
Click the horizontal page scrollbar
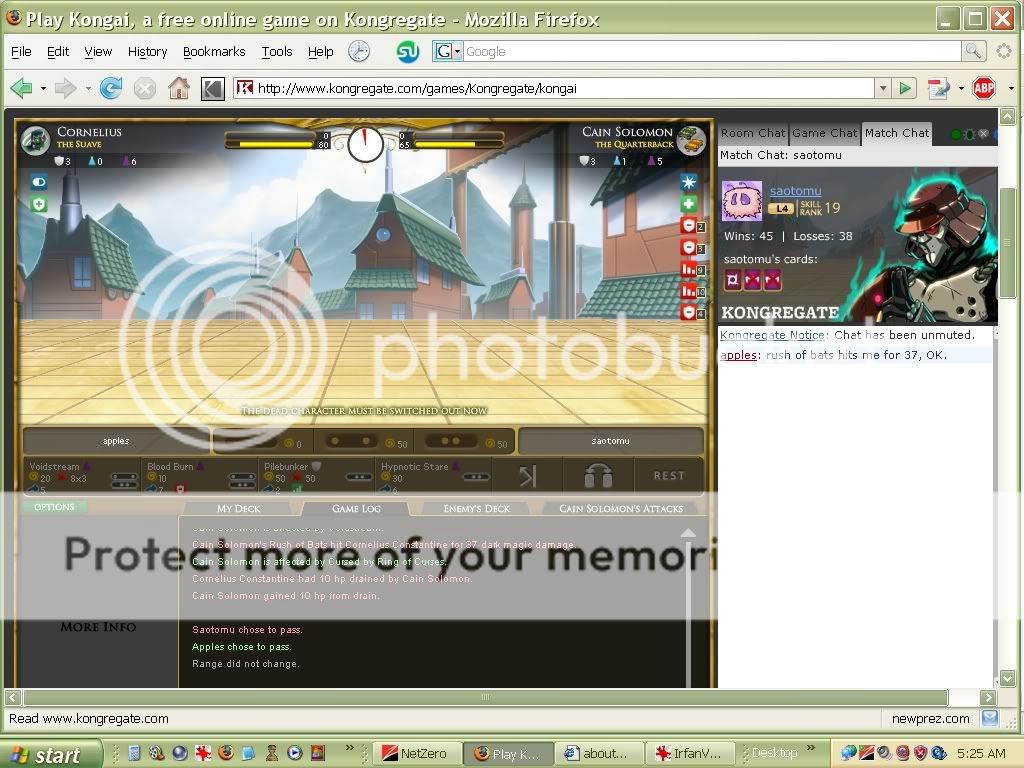pyautogui.click(x=485, y=697)
